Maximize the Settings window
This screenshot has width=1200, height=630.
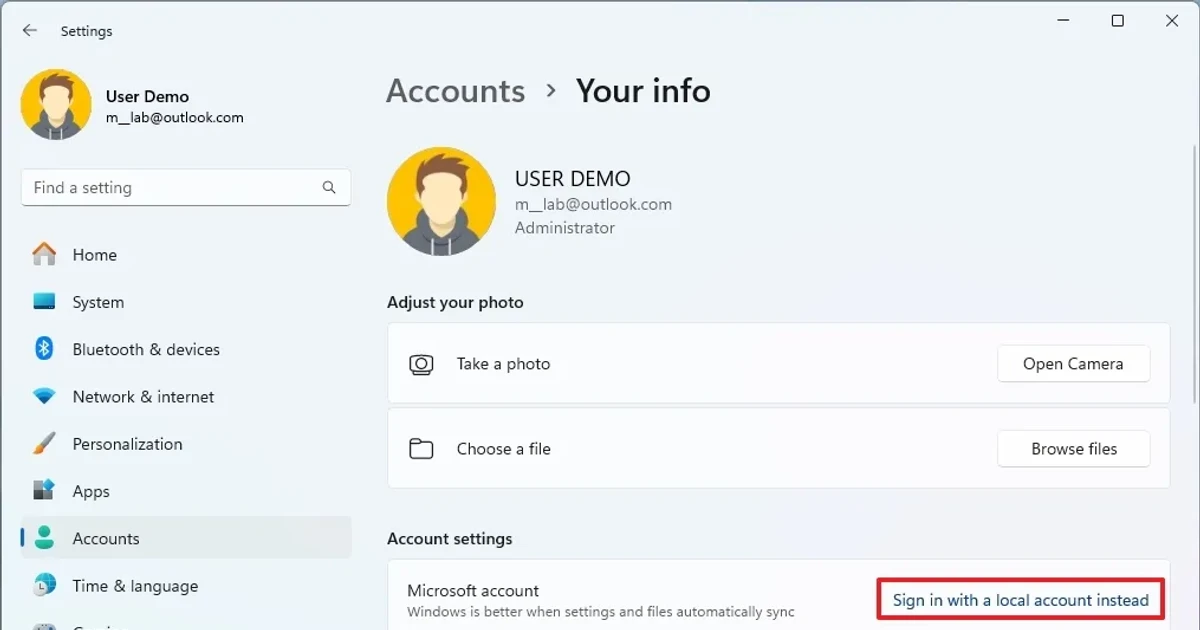tap(1118, 21)
